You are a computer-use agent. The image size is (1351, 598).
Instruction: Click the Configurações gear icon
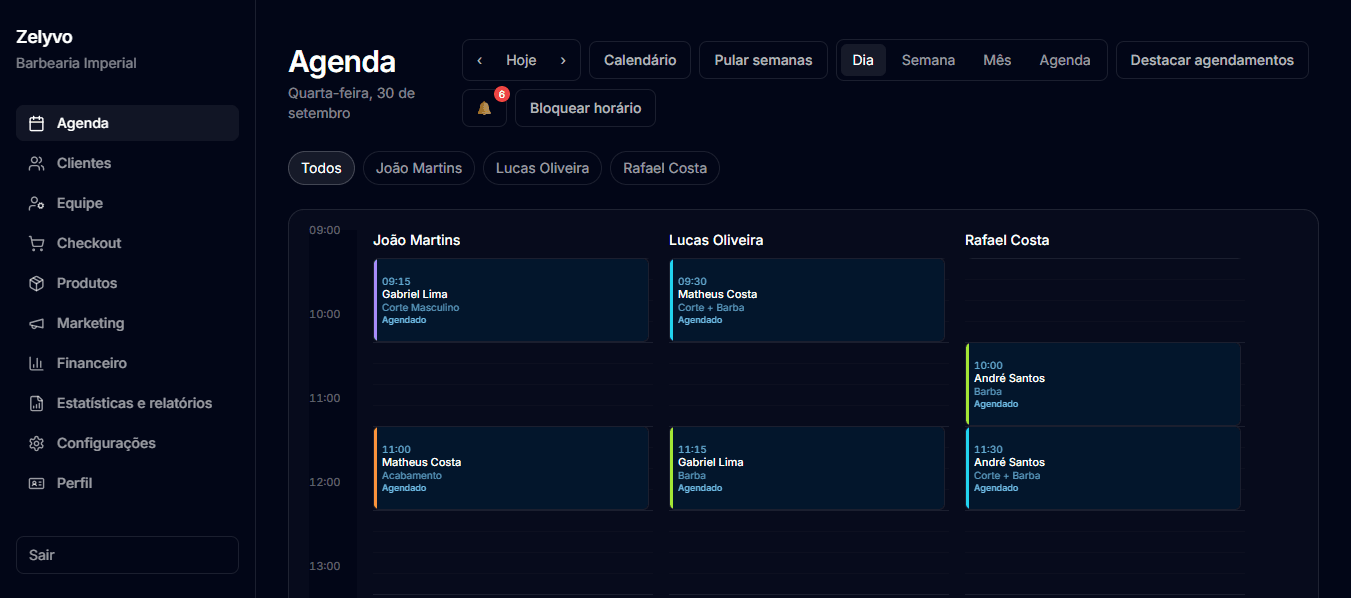click(x=36, y=444)
